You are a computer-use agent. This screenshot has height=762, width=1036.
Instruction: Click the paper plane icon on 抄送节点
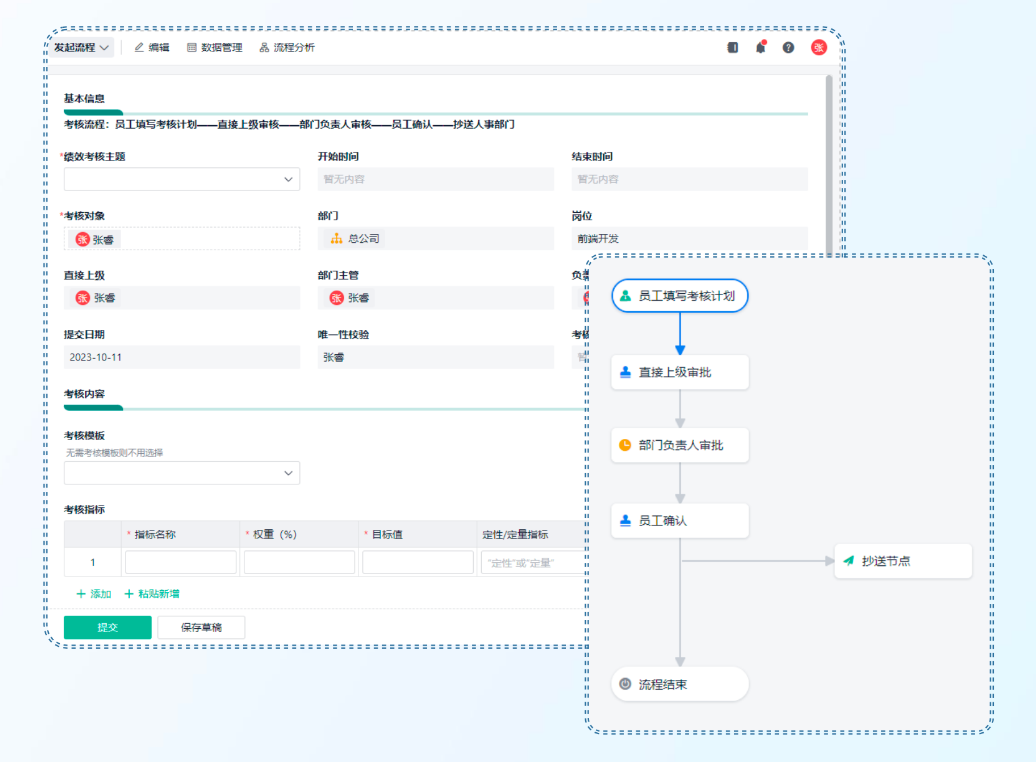848,561
